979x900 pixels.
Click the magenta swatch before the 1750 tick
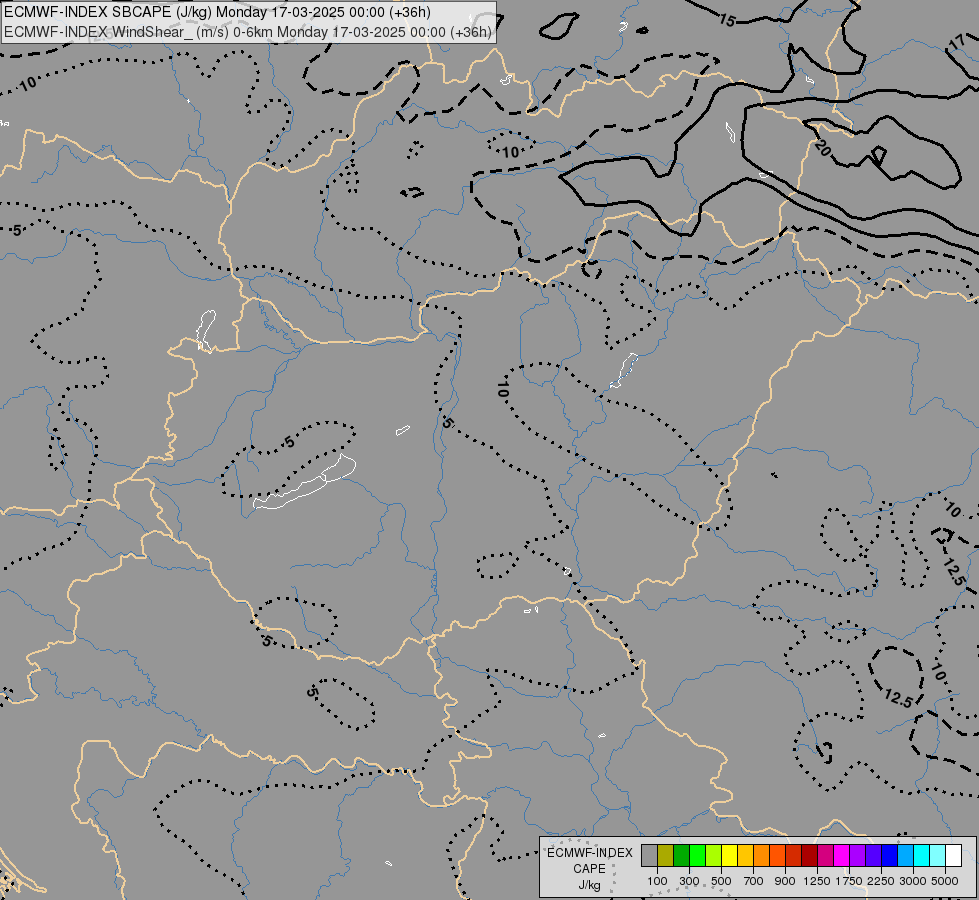[842, 856]
